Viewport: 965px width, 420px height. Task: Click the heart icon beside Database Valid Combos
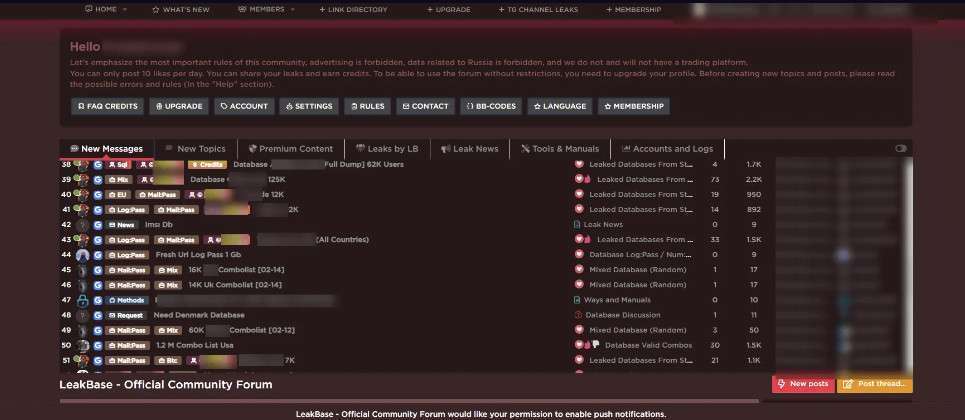coord(578,345)
